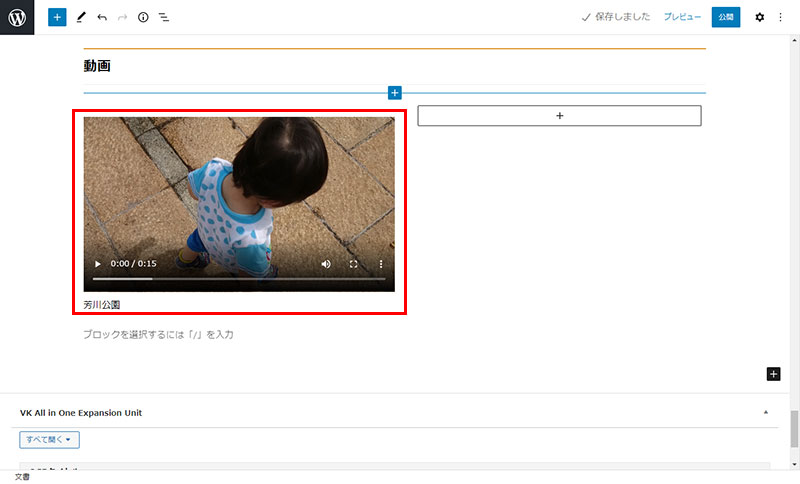The height and width of the screenshot is (484, 800).
Task: Mute the video sound
Action: 326,264
